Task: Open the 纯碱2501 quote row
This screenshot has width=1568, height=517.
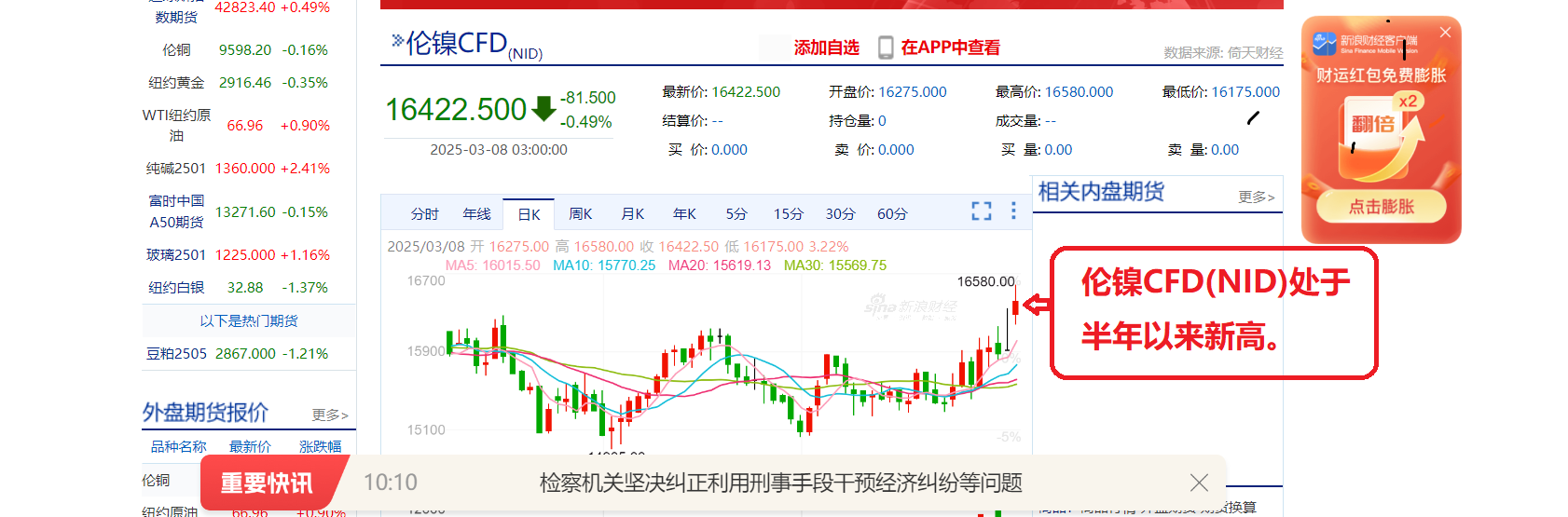Action: tap(249, 169)
